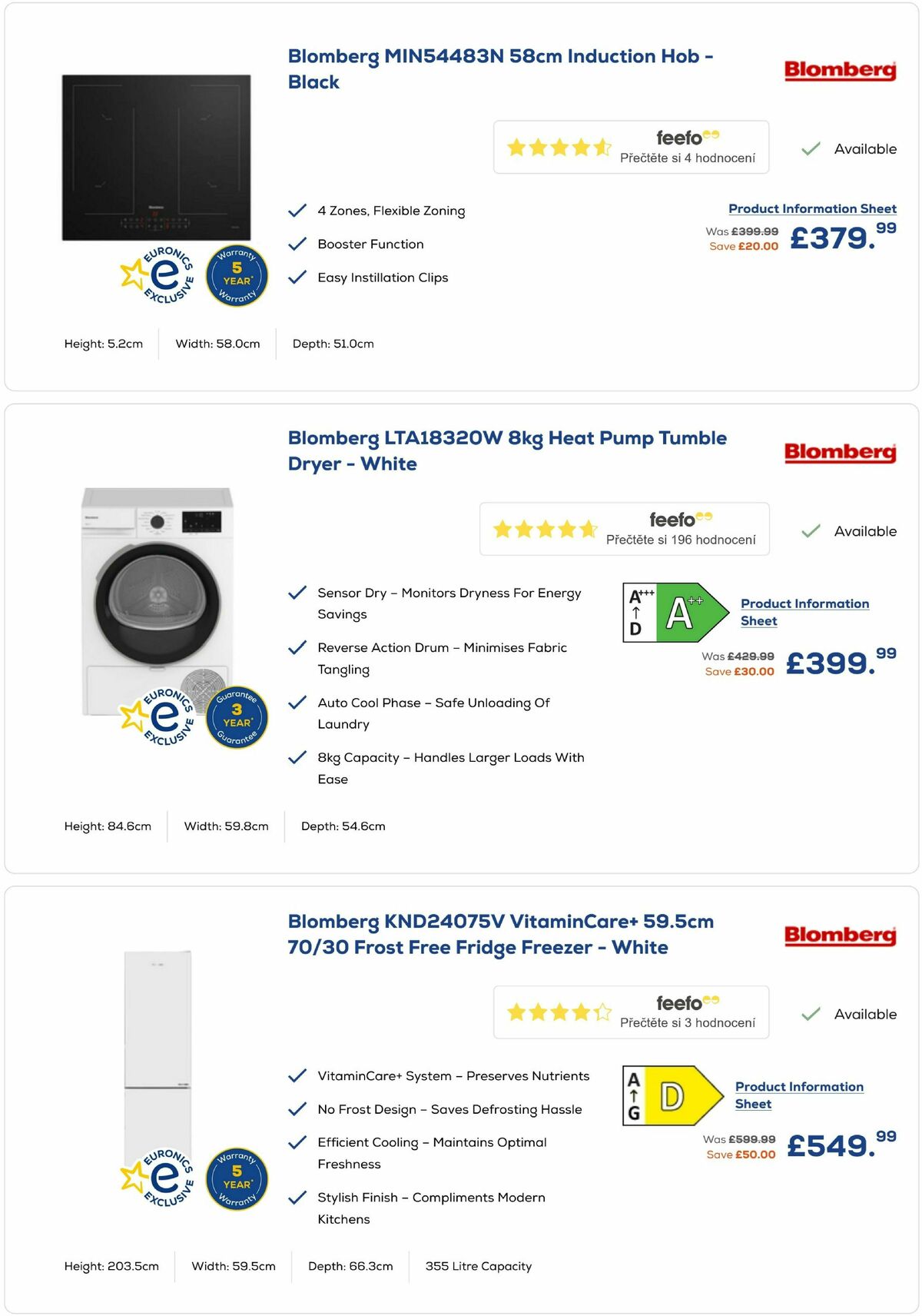Expand the 3 hodnocení reviews on the fridge freezer
This screenshot has width=922, height=1316.
tap(688, 1024)
